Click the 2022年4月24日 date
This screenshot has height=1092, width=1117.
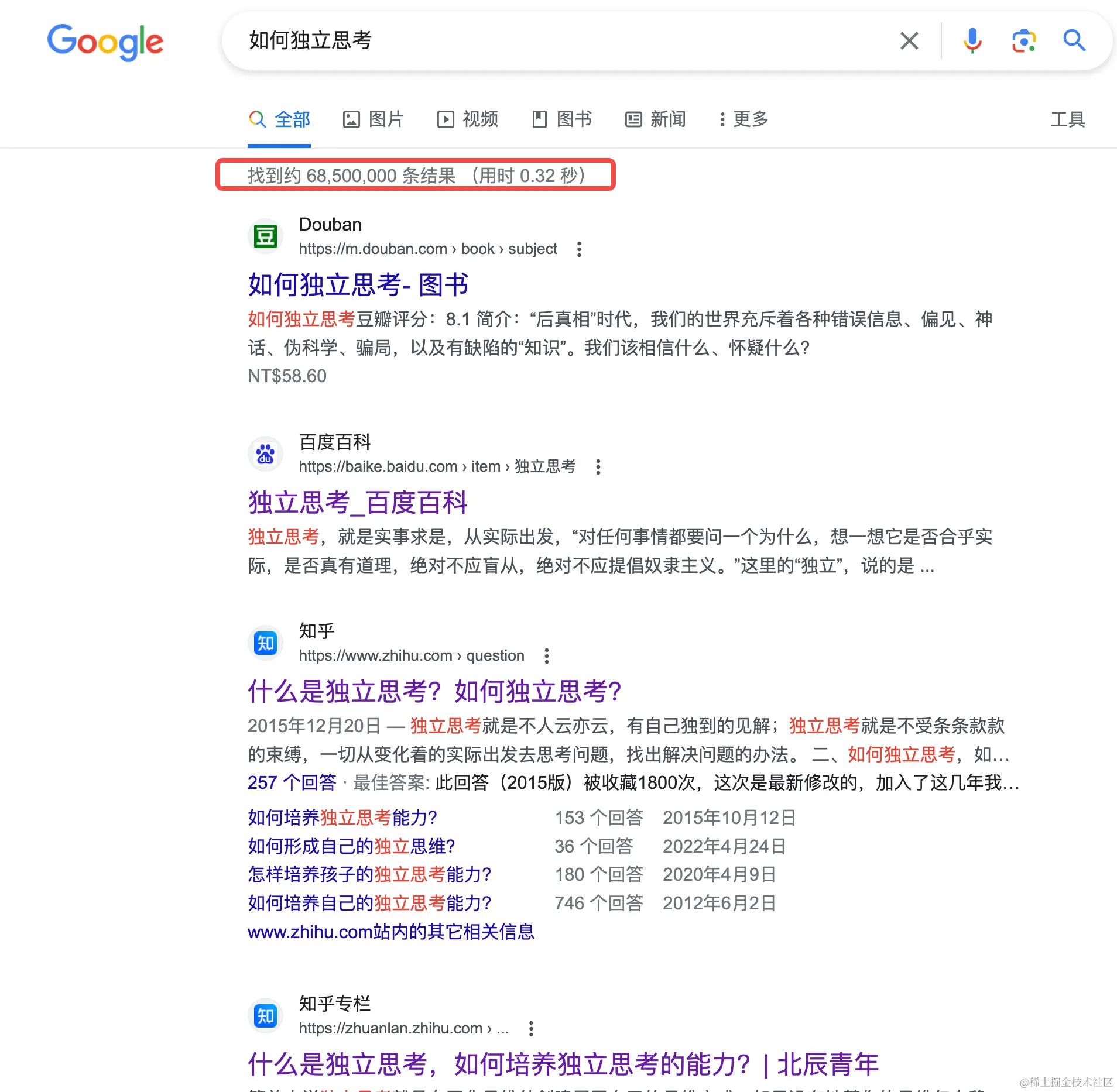pos(724,846)
